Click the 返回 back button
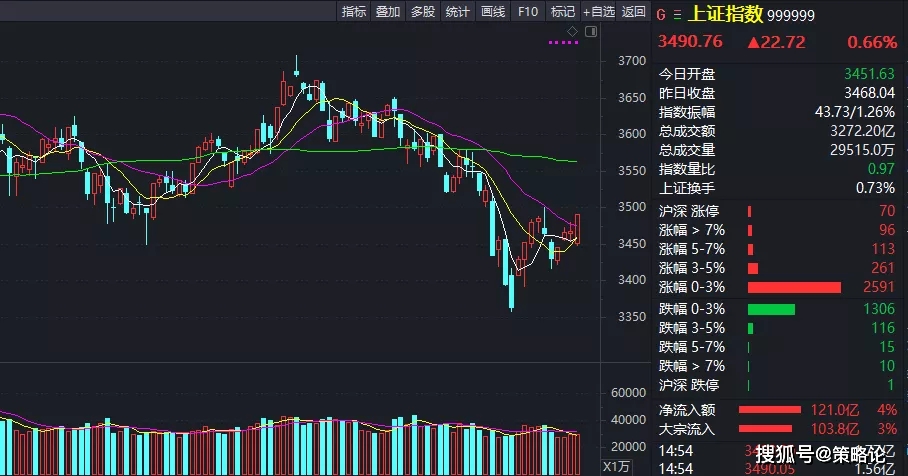The height and width of the screenshot is (476, 908). click(x=634, y=12)
